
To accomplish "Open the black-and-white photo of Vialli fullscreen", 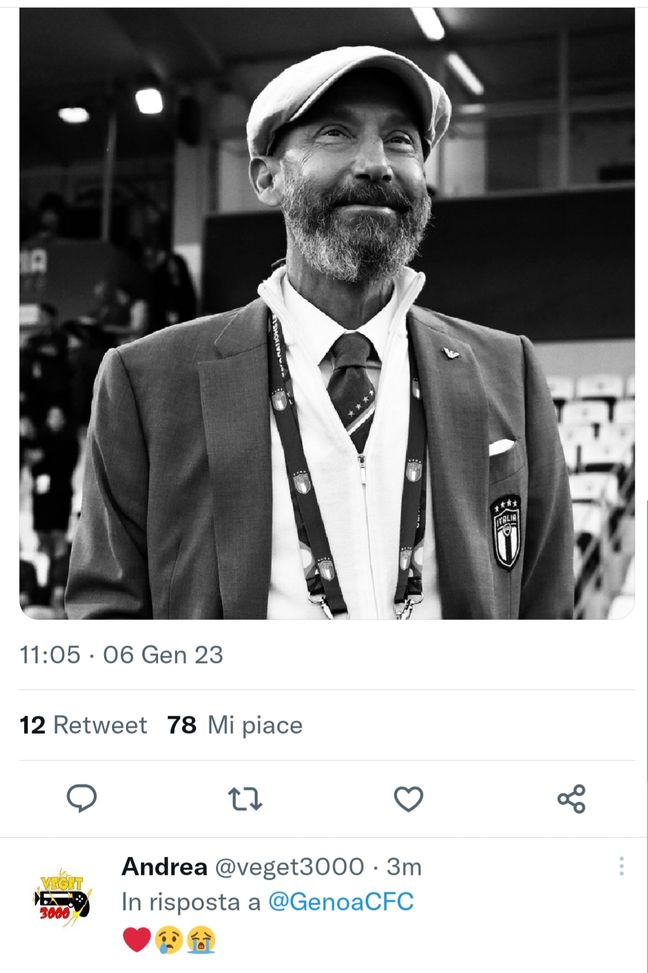I will click(324, 320).
